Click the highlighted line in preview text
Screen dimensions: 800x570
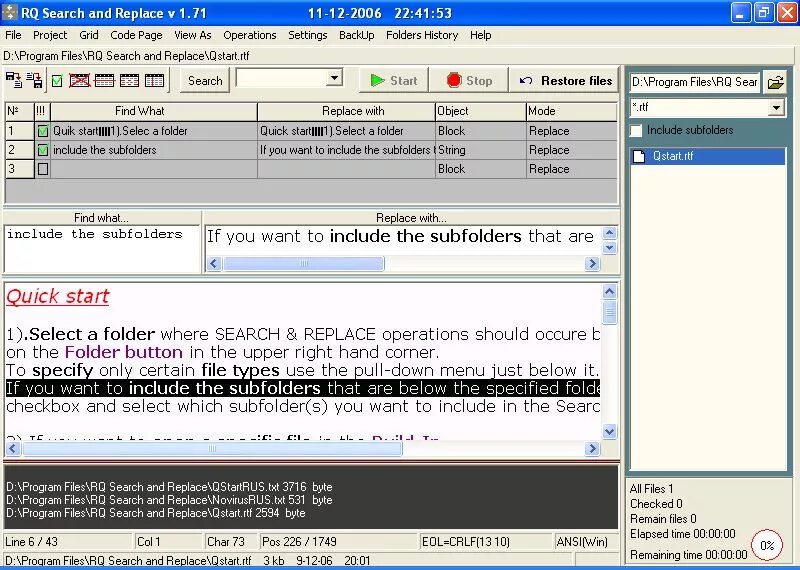303,388
